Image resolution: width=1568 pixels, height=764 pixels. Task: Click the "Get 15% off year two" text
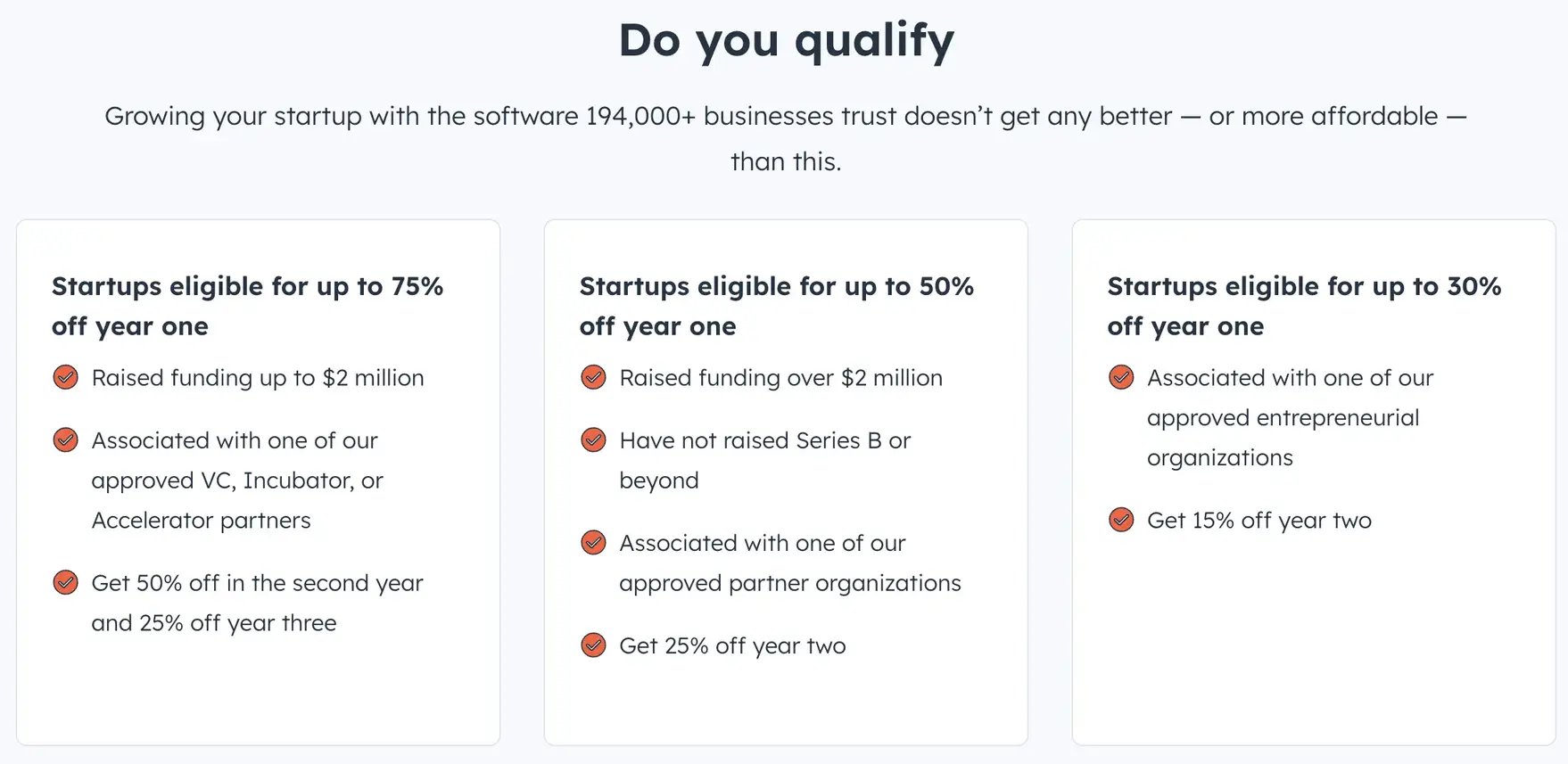1259,521
